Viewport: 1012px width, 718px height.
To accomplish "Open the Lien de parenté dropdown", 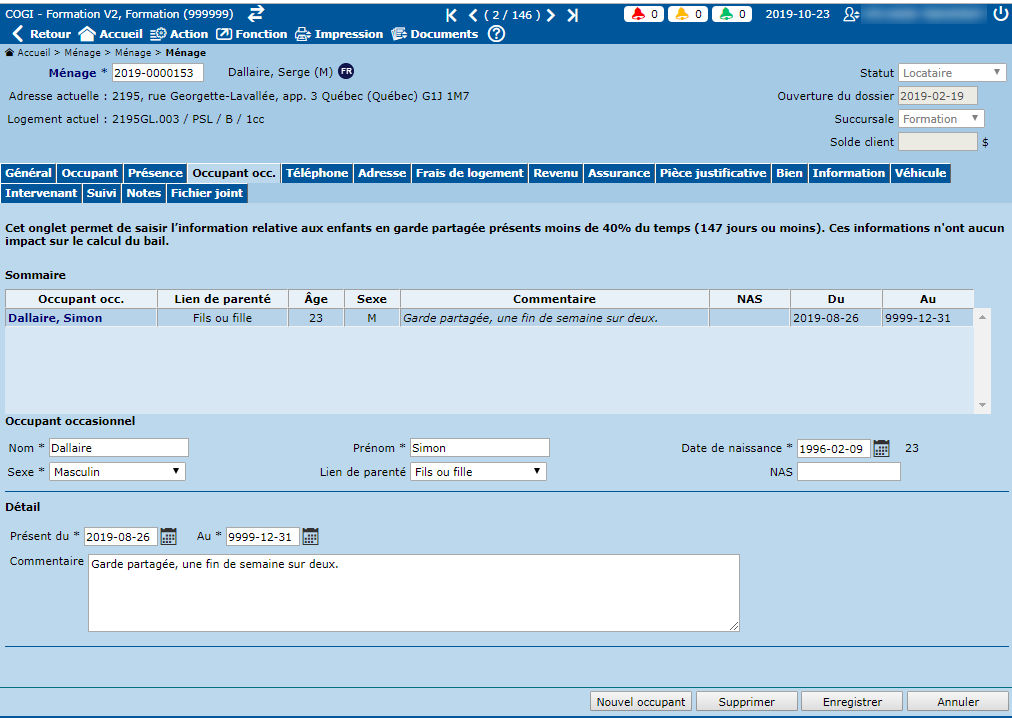I will (478, 471).
